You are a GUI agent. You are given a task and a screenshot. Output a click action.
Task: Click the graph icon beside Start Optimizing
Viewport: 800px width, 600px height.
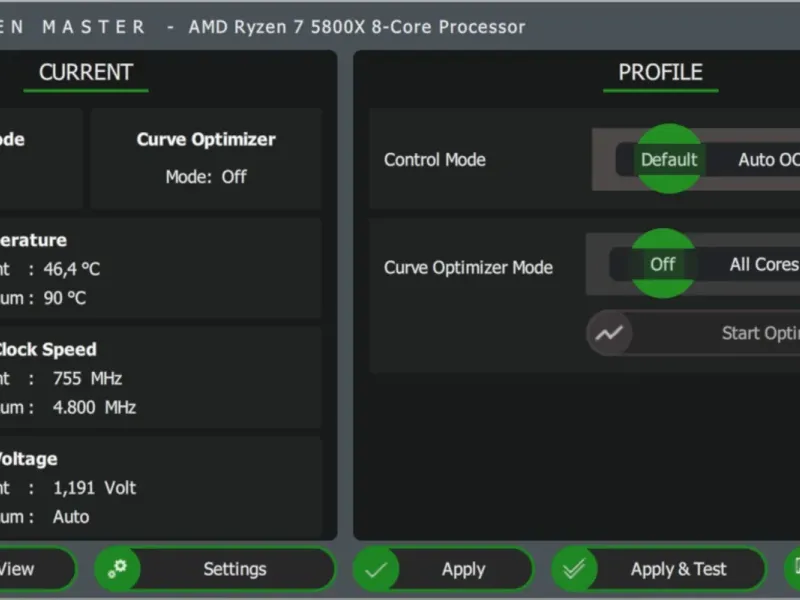[609, 333]
